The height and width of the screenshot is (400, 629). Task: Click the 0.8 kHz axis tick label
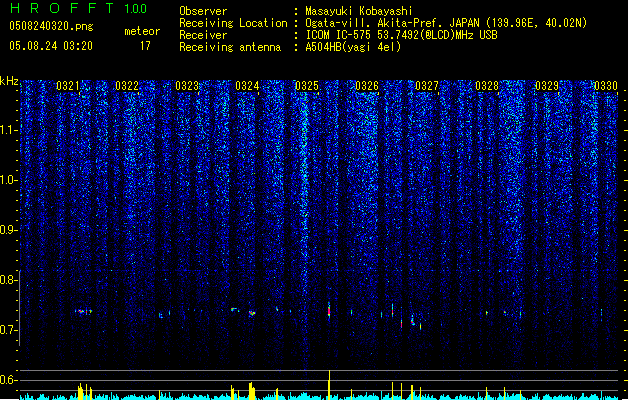click(8, 280)
